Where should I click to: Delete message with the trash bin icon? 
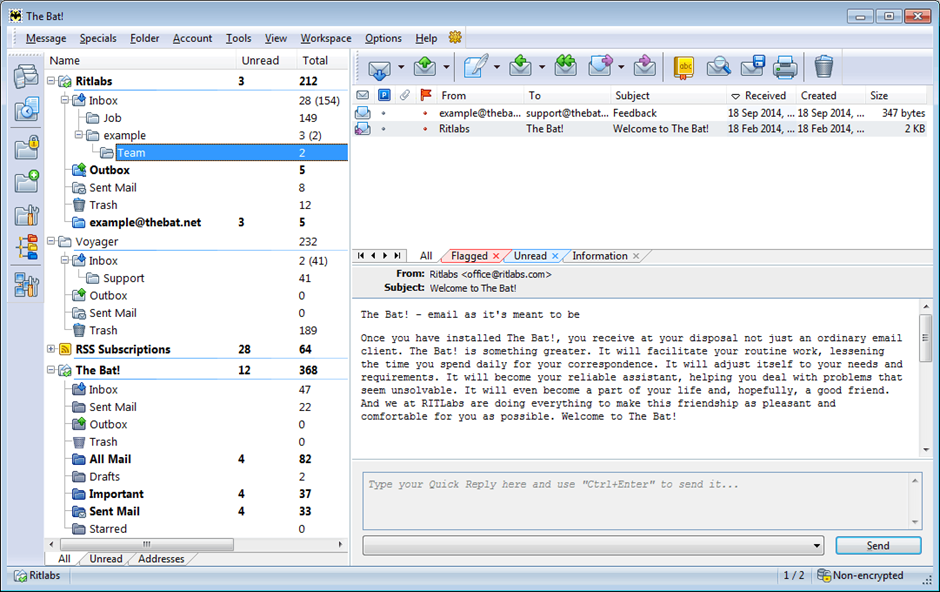tap(823, 68)
